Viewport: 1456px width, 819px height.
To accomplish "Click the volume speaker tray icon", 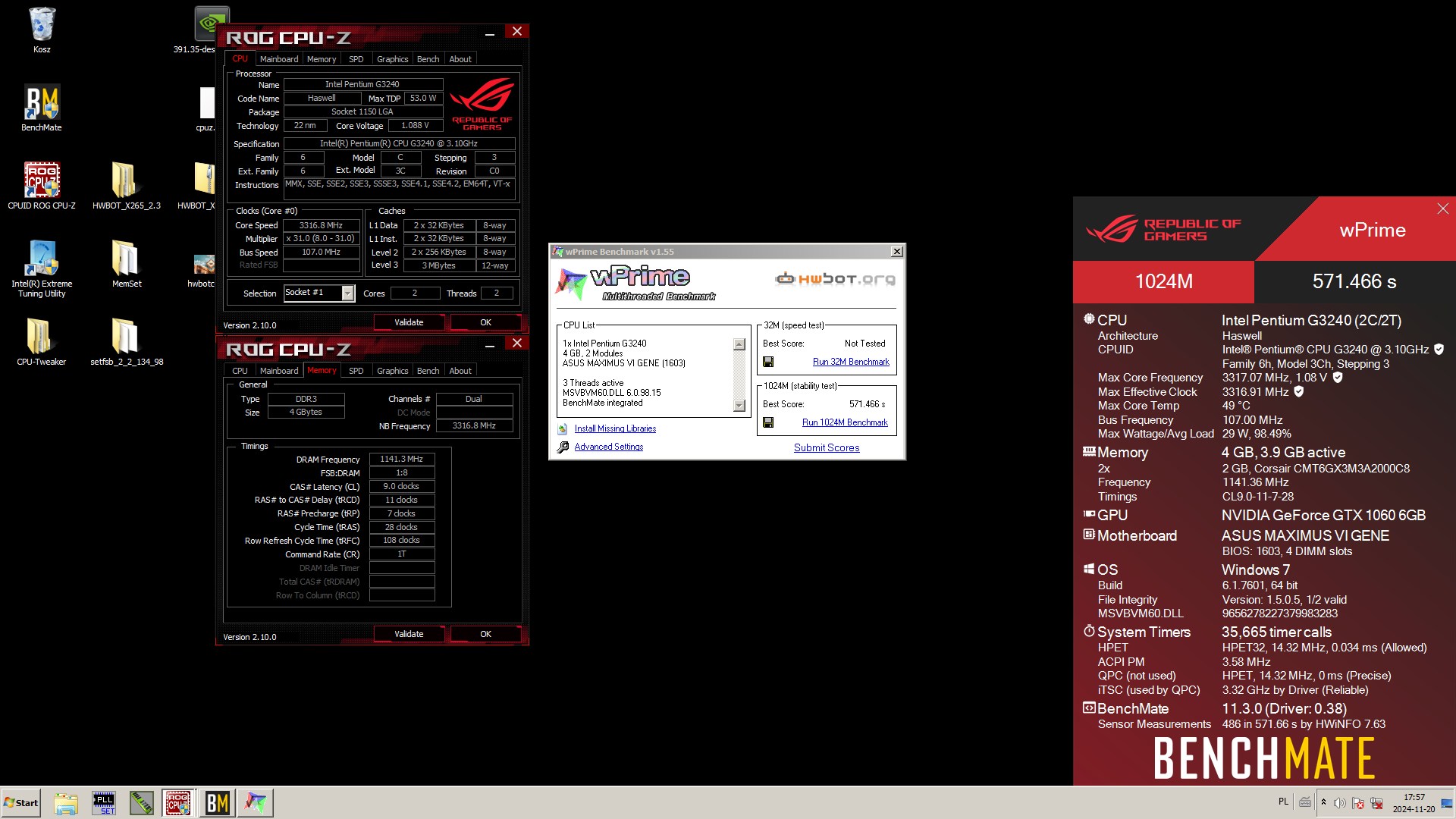I will coord(1340,802).
